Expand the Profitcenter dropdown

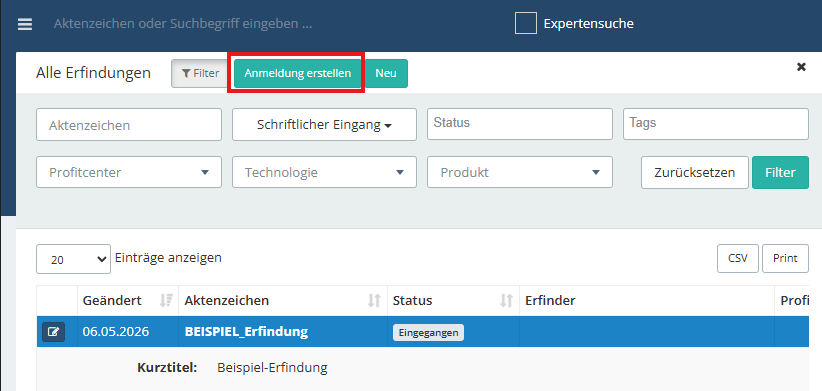pos(129,172)
